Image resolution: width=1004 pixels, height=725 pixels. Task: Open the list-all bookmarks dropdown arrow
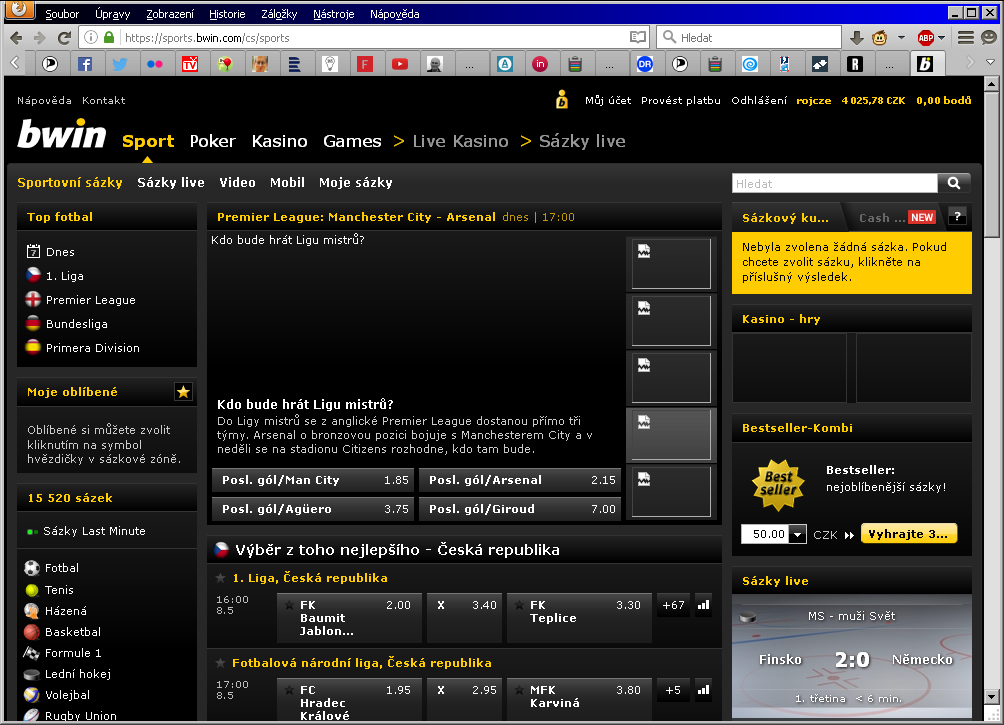tap(991, 63)
